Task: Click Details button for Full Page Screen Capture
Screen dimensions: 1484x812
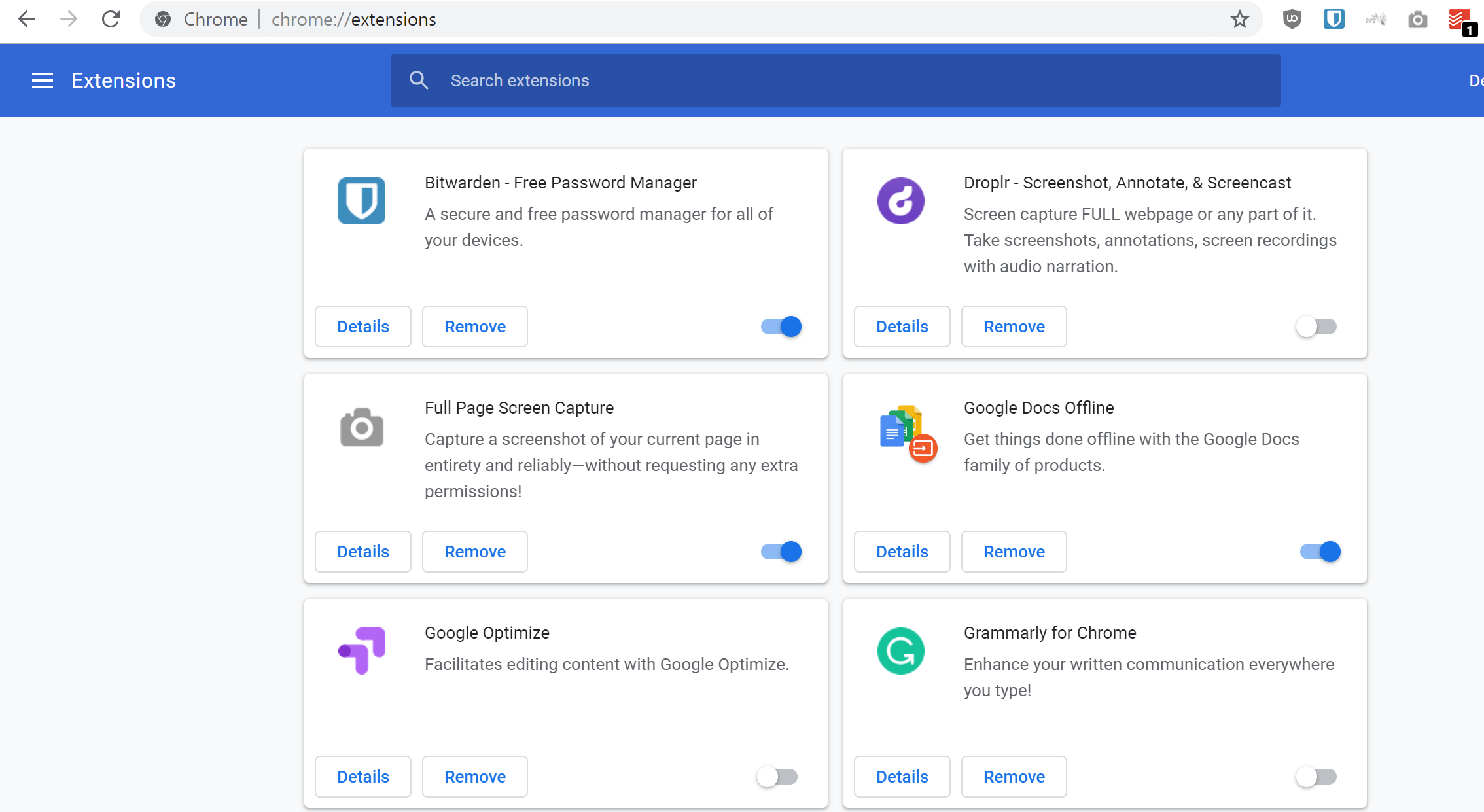Action: [363, 551]
